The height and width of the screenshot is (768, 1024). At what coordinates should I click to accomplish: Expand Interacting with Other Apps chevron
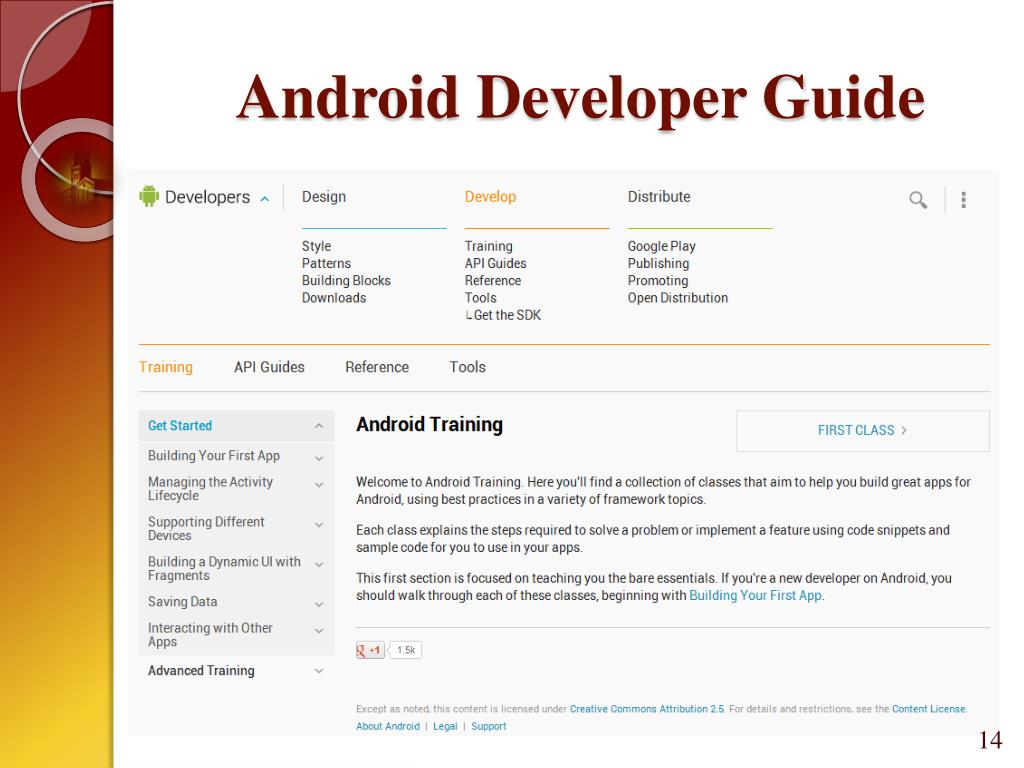[319, 631]
